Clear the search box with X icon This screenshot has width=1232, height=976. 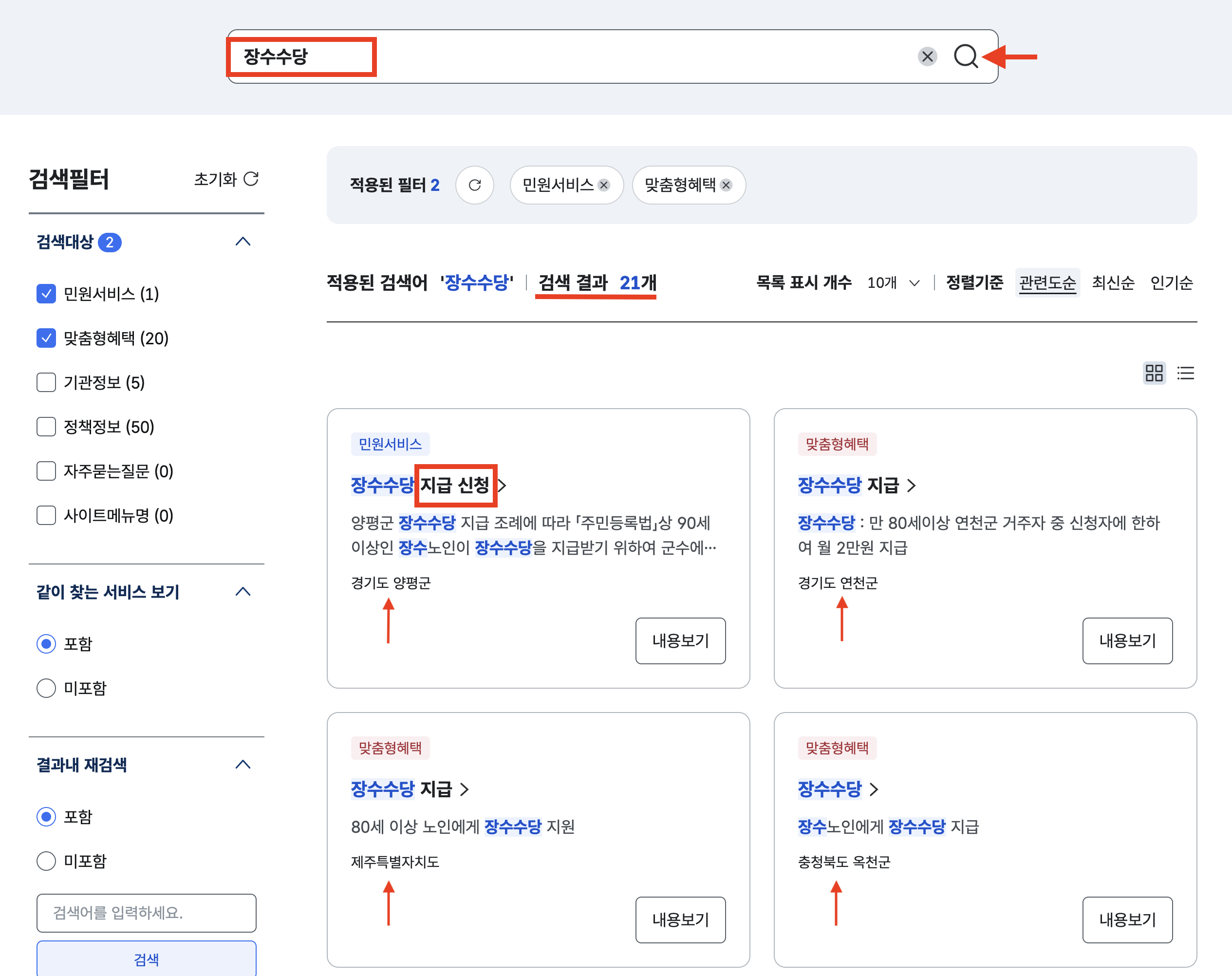(x=927, y=56)
